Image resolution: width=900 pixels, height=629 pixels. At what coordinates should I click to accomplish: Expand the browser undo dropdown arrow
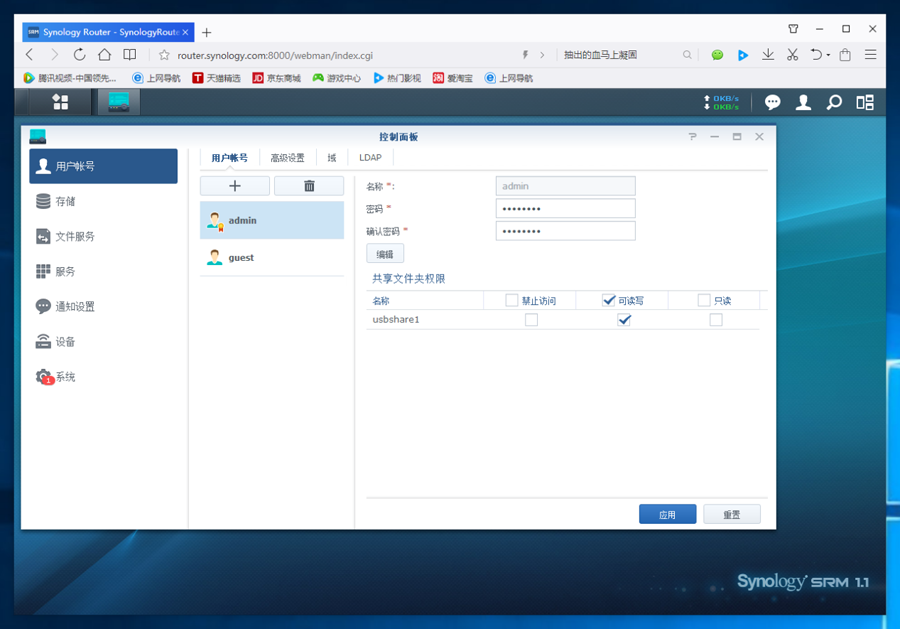(828, 56)
